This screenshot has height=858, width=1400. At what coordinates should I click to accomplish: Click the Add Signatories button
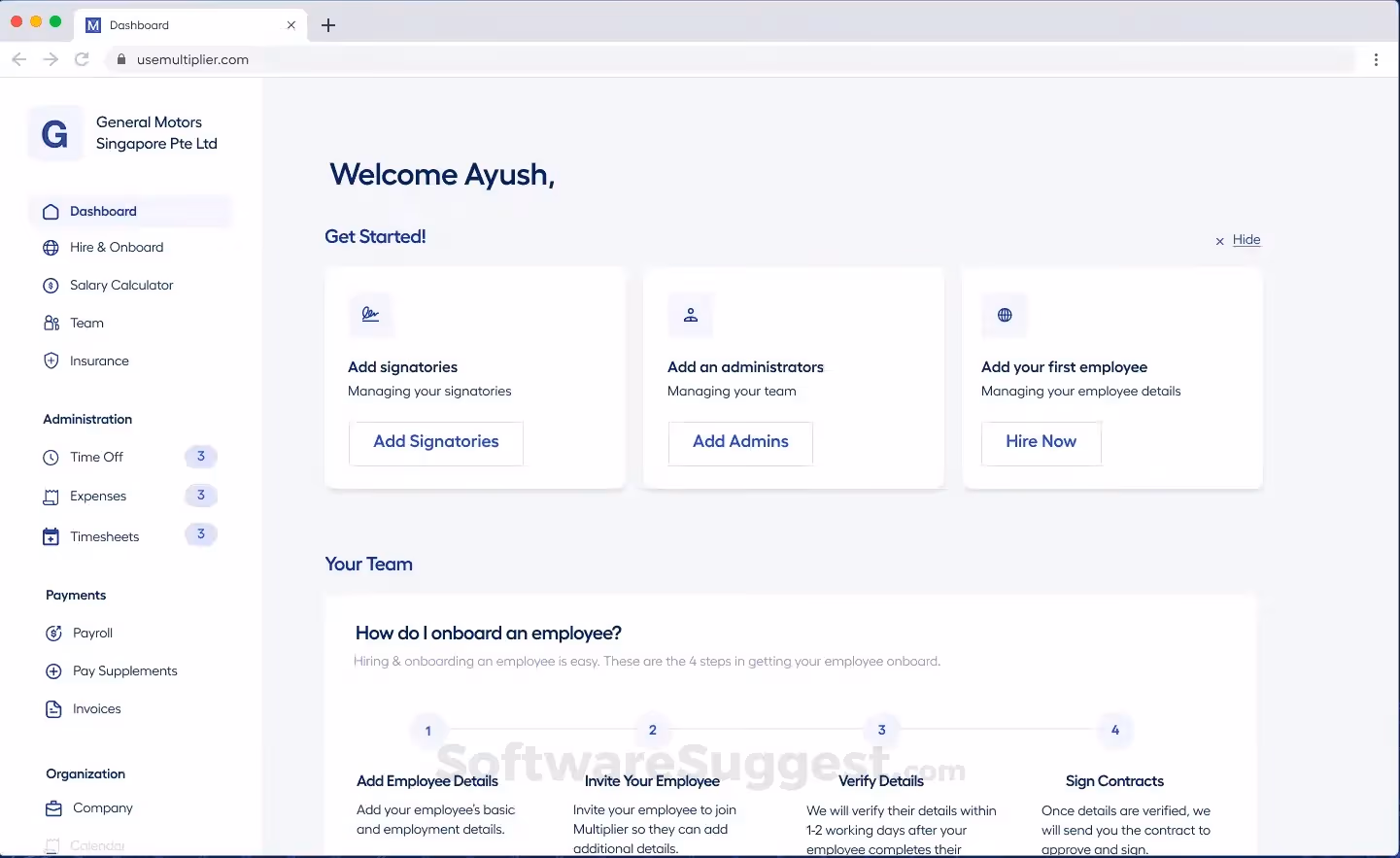(436, 443)
